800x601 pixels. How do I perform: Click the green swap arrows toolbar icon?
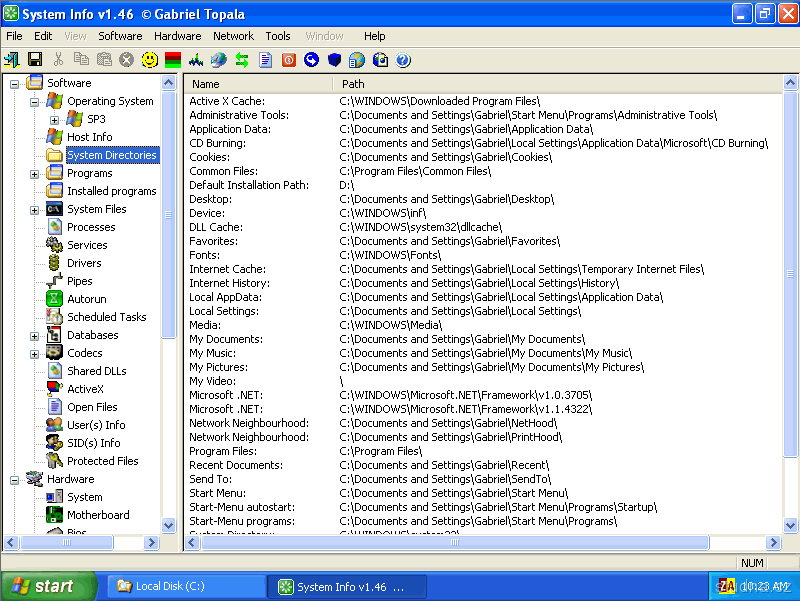242,60
